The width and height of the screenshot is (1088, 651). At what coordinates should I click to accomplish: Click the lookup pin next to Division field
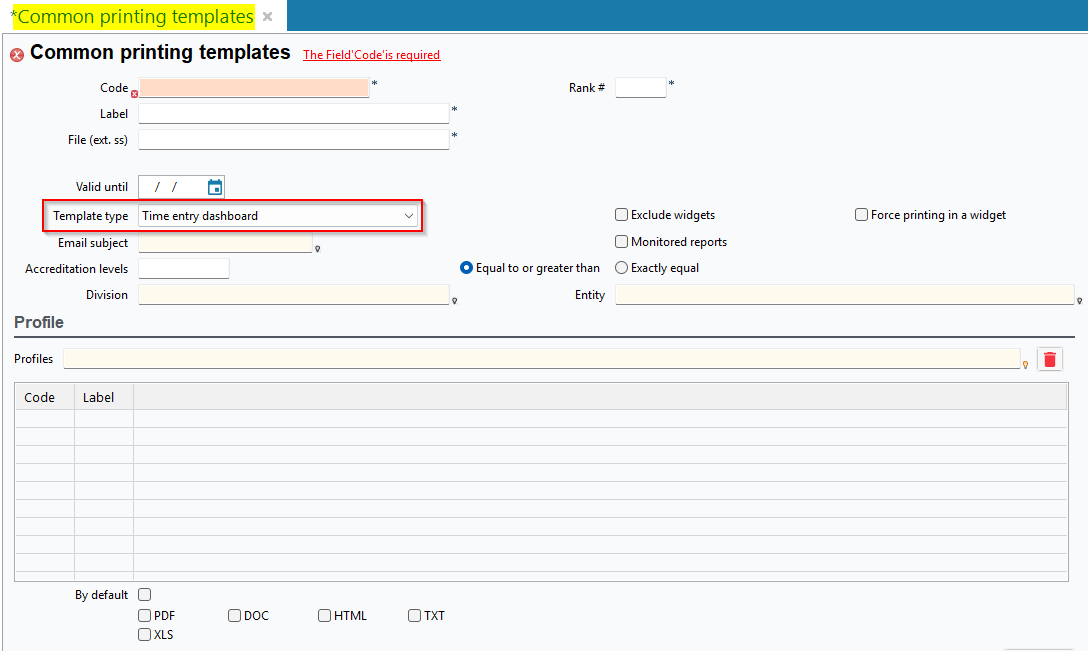[454, 300]
